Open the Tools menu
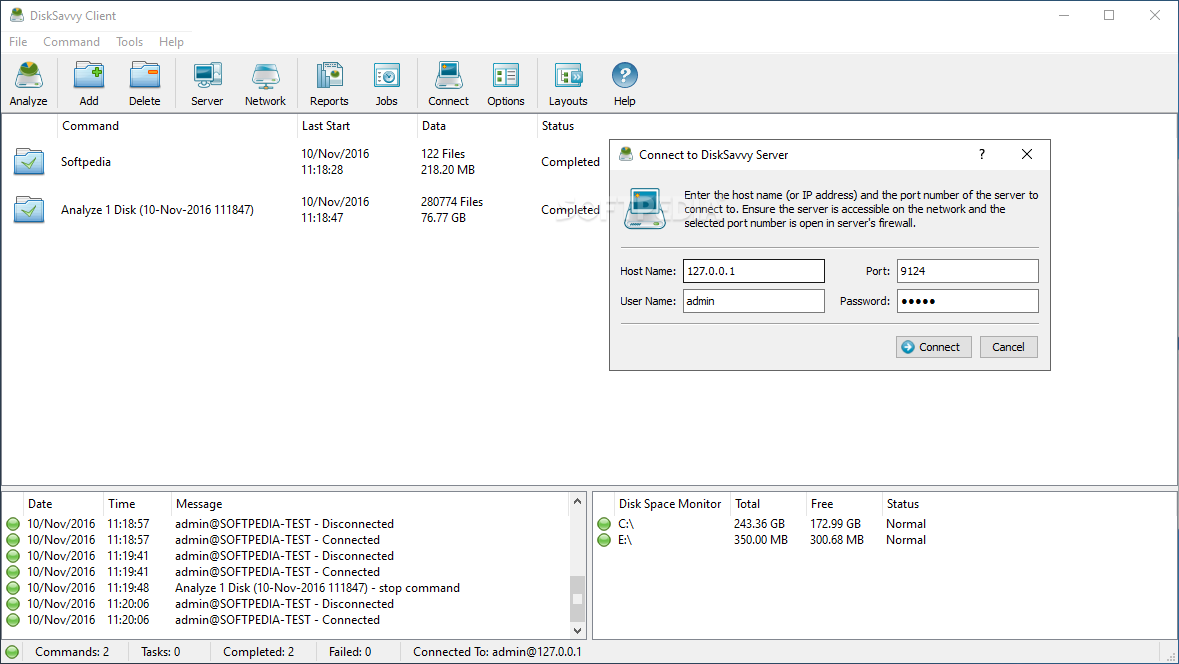 pos(129,42)
